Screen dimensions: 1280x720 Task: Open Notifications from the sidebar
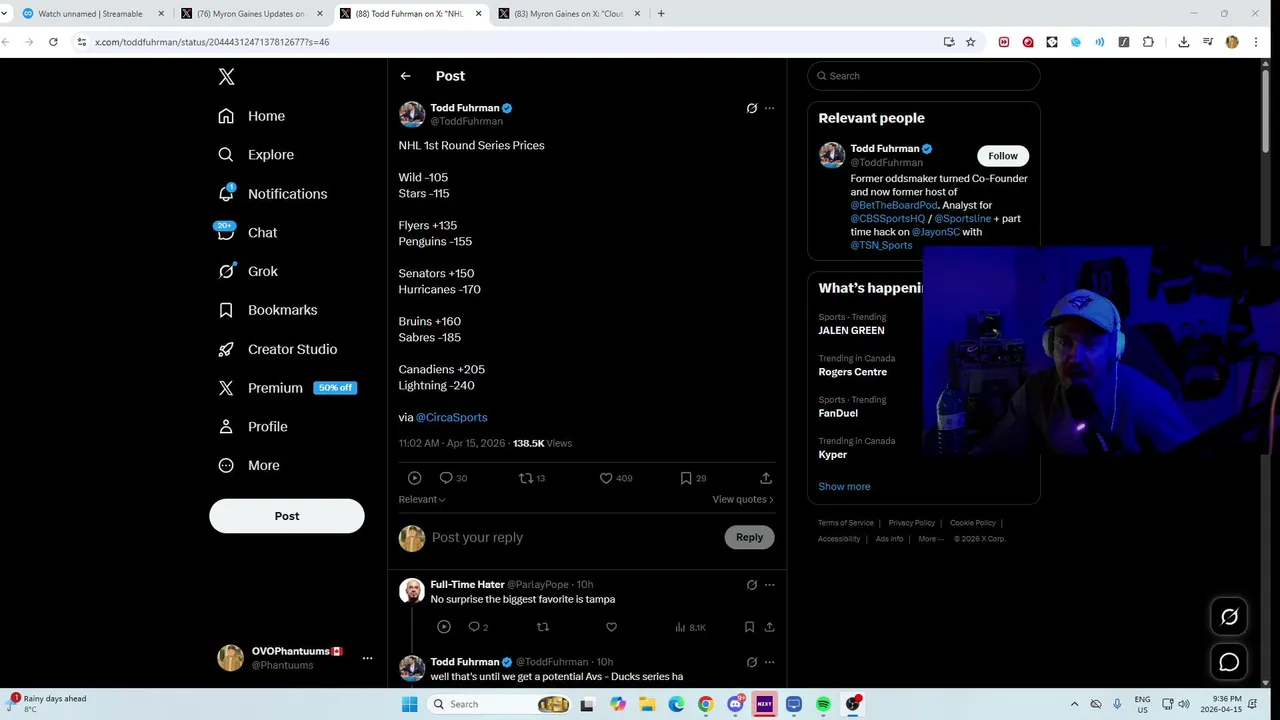[x=272, y=194]
